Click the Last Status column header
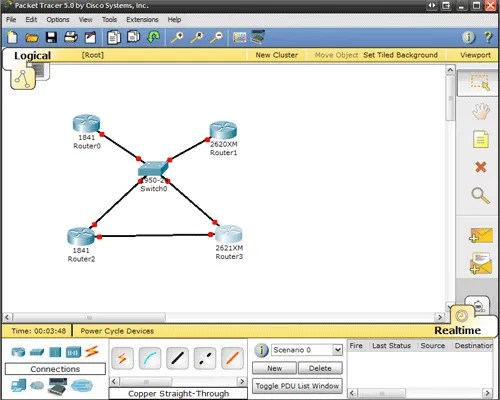500x400 pixels. [x=391, y=346]
